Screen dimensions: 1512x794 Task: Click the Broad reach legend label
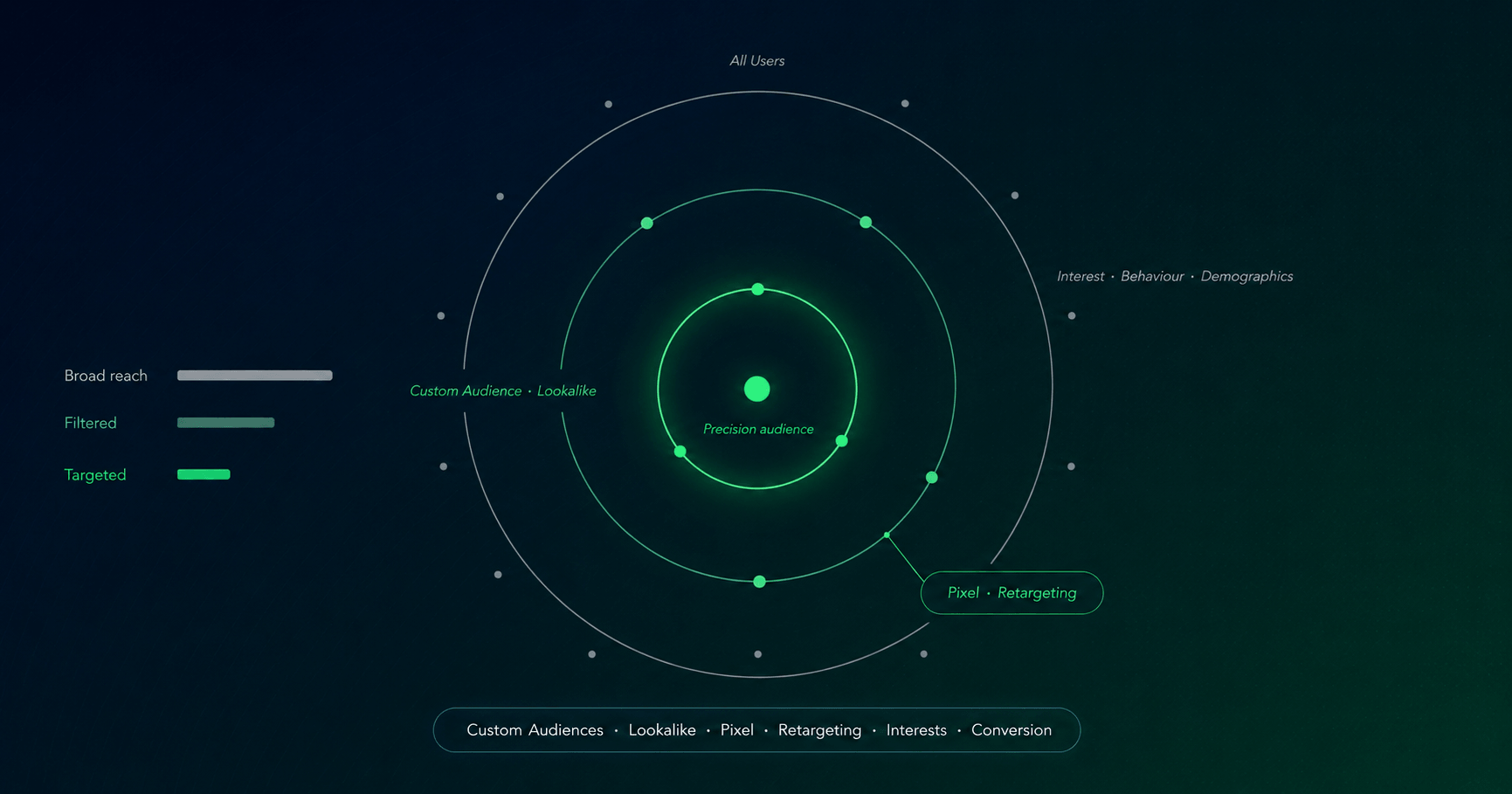tap(106, 376)
